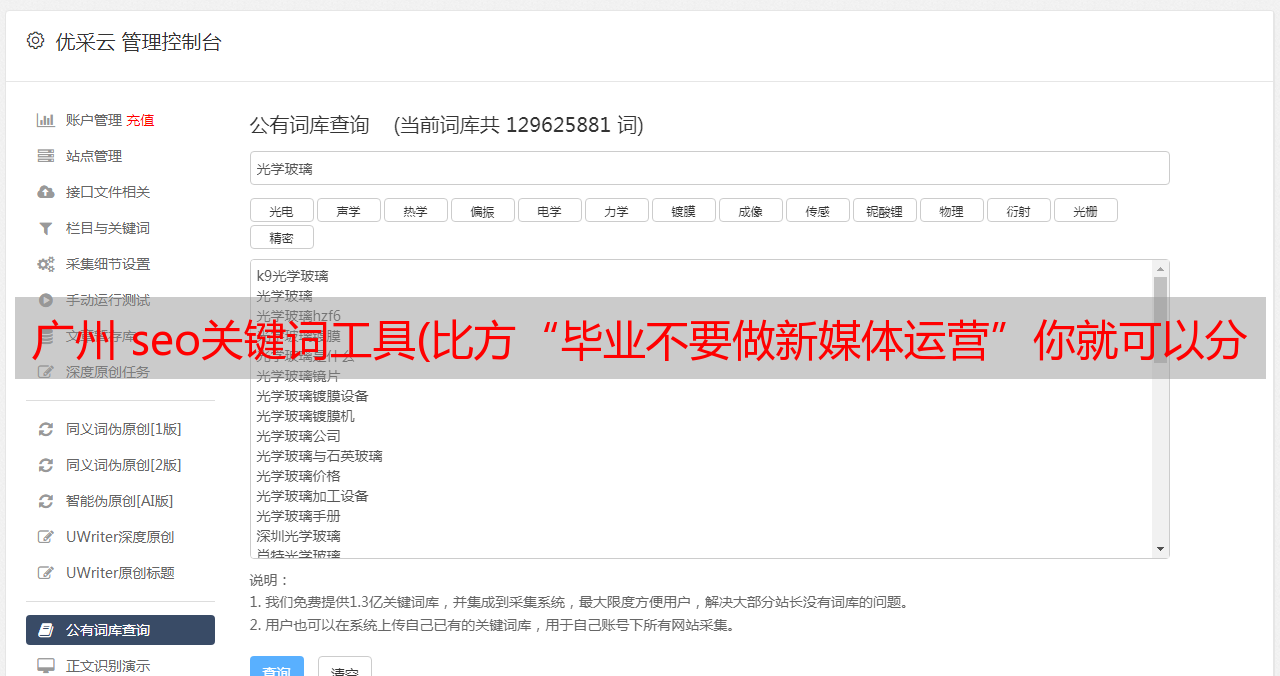Click the refresh icon beside 智能伪原创[AI版]
Image resolution: width=1280 pixels, height=676 pixels.
point(45,501)
